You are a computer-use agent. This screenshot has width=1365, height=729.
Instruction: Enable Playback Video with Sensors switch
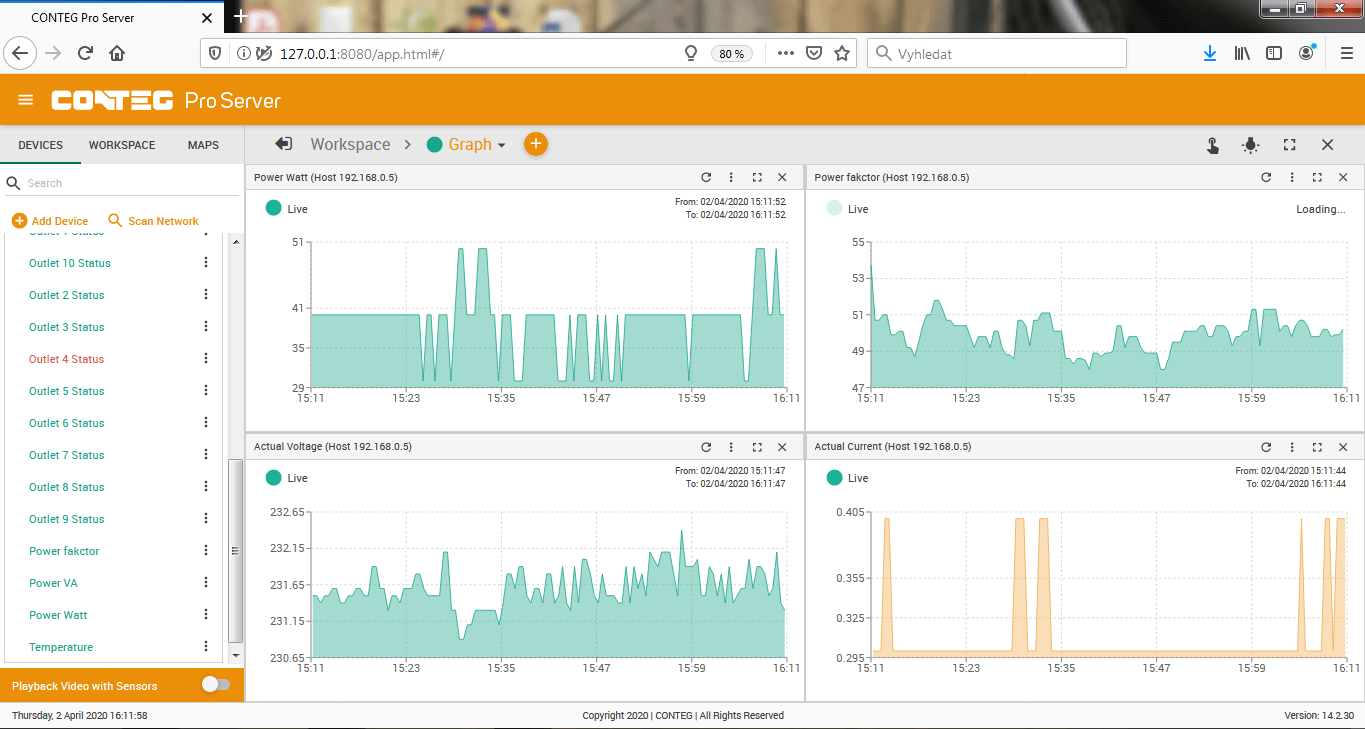click(x=215, y=685)
